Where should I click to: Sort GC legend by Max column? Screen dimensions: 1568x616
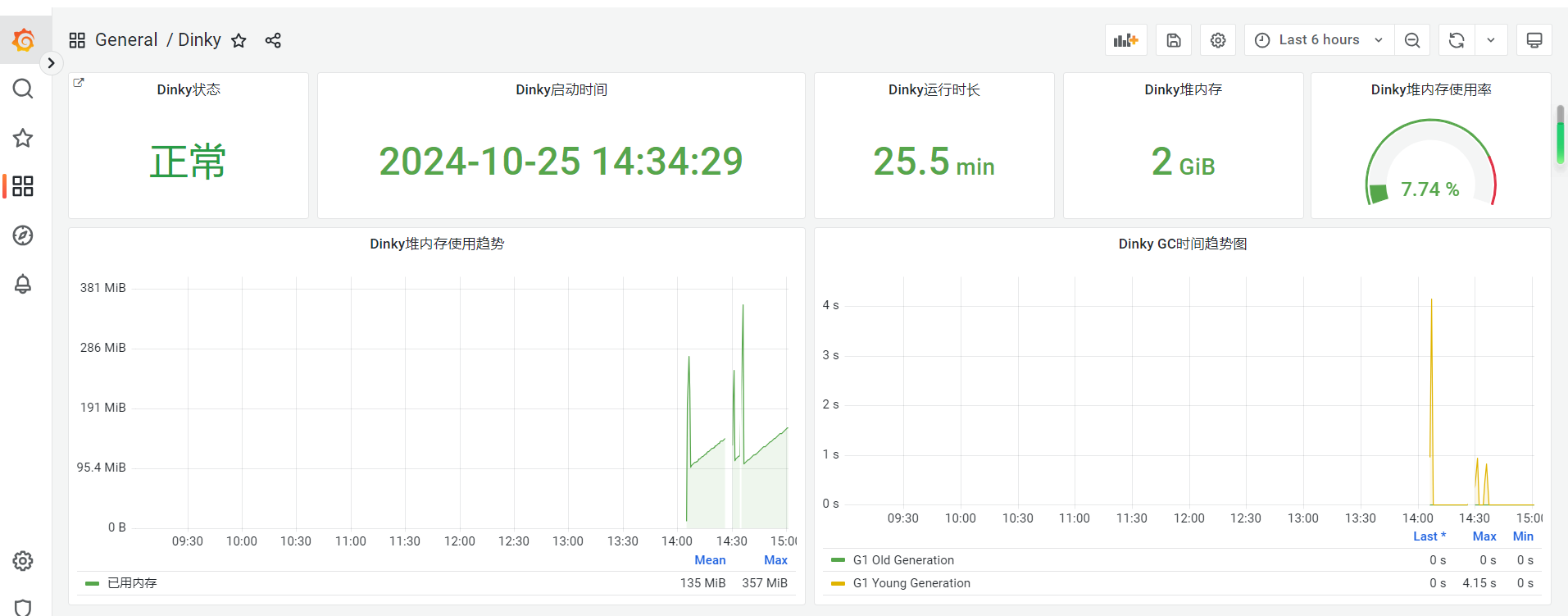(x=1484, y=536)
